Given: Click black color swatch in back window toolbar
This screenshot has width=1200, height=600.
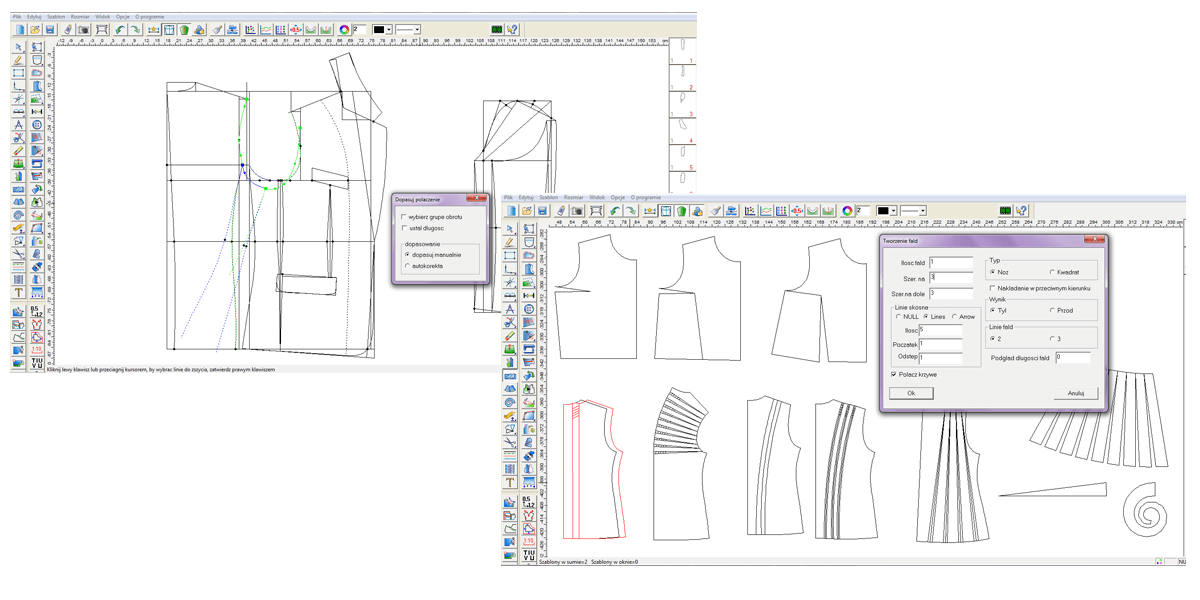Looking at the screenshot, I should [x=378, y=30].
